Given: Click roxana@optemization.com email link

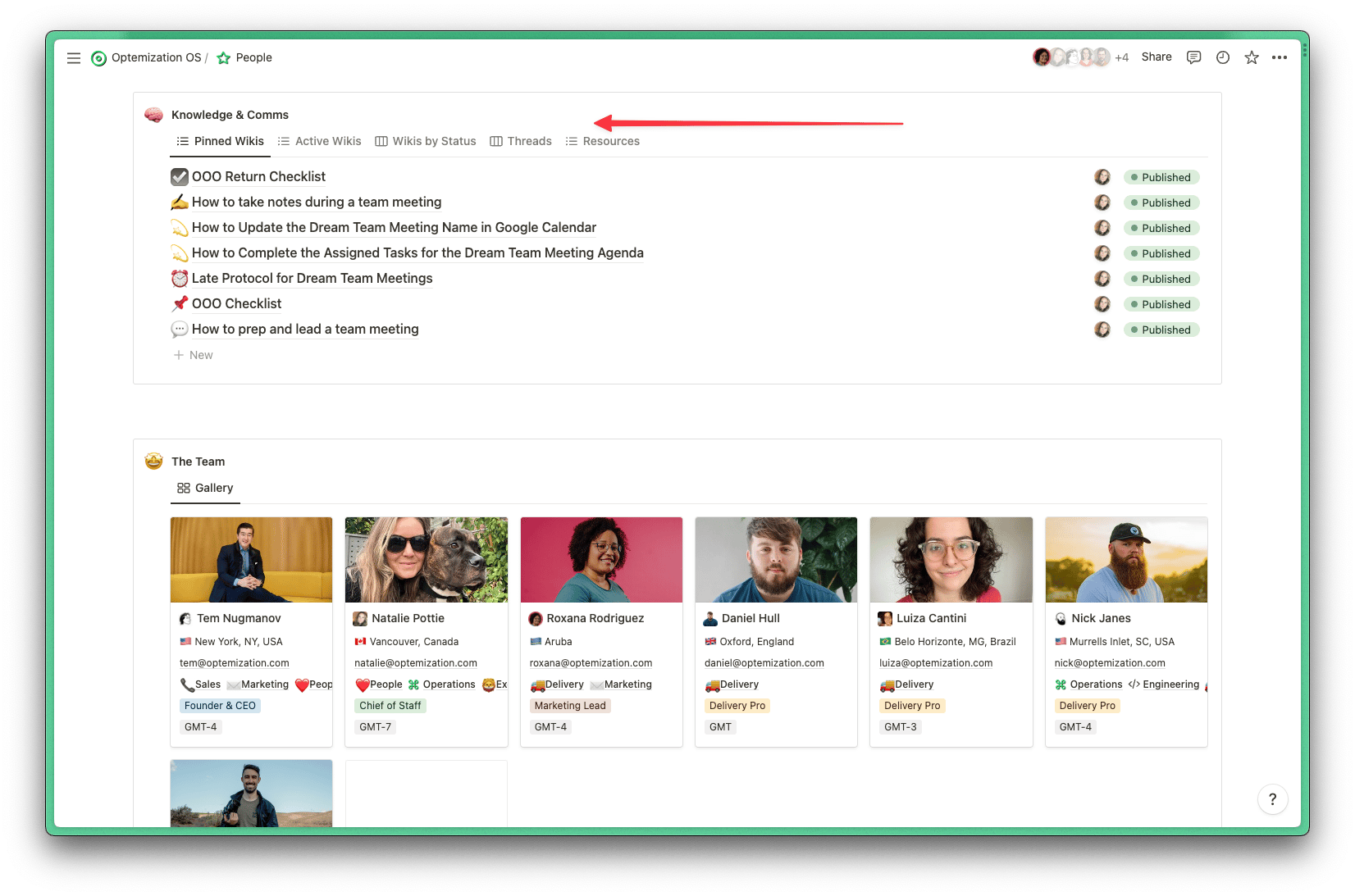Looking at the screenshot, I should coord(591,663).
